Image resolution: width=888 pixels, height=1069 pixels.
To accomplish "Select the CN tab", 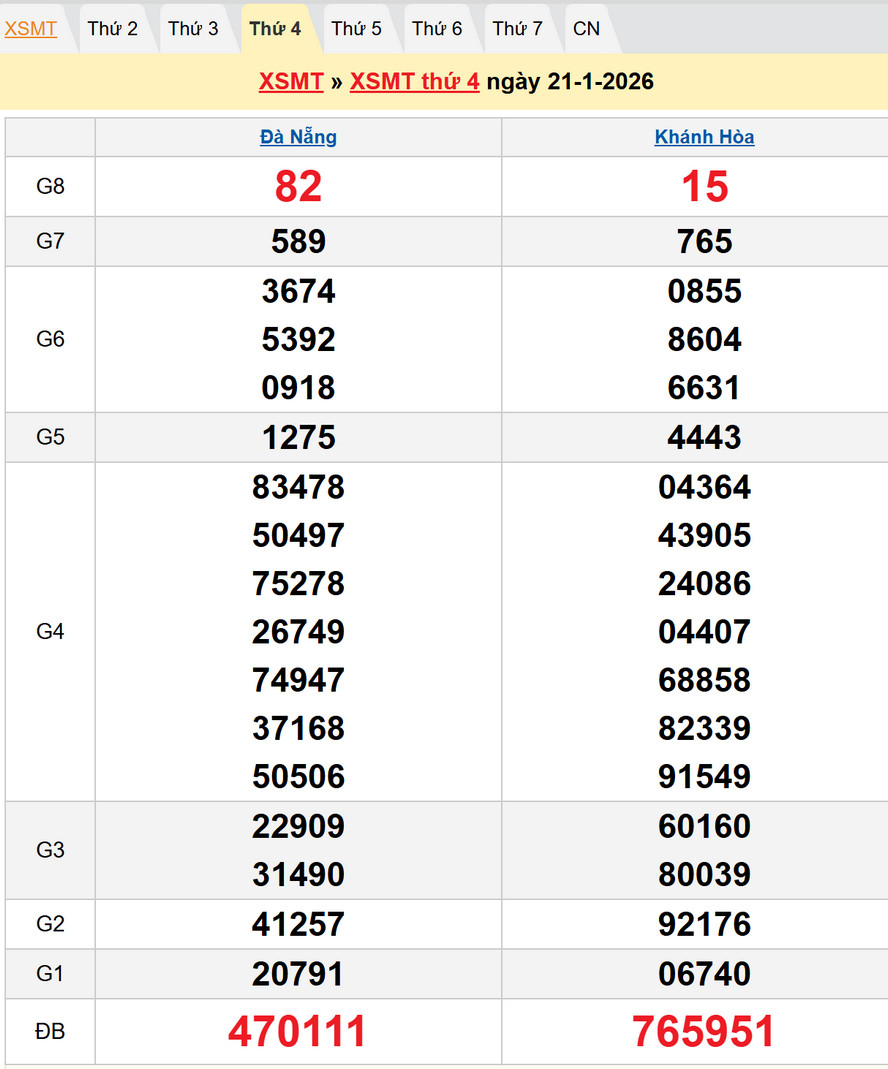I will 587,29.
